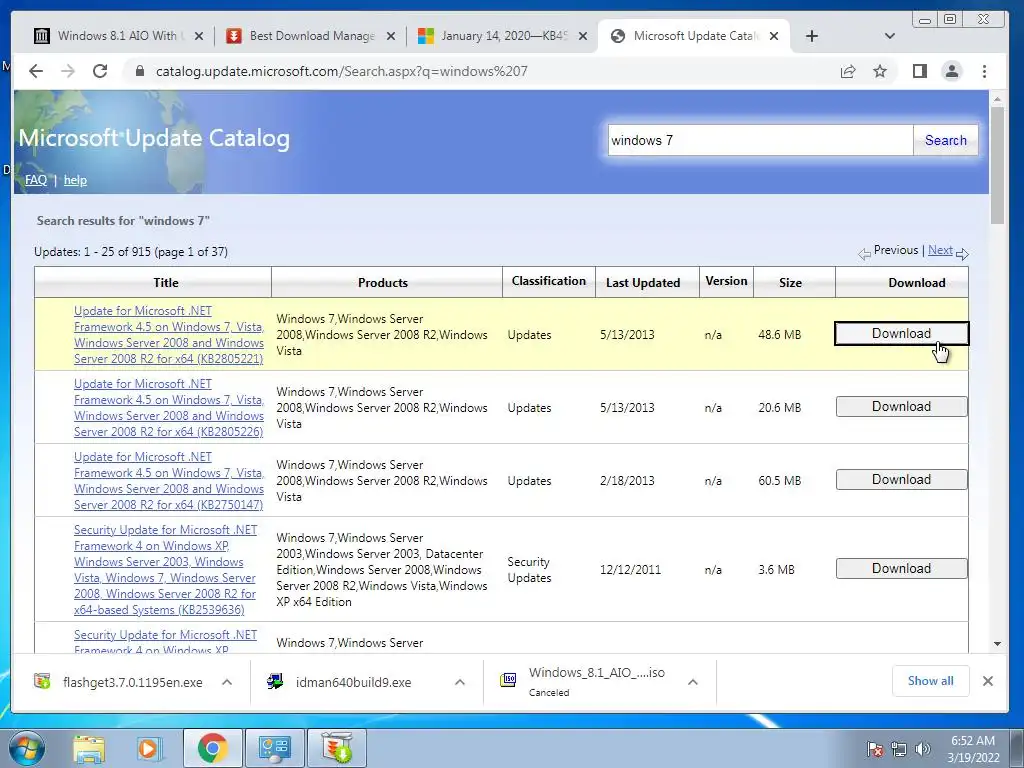
Task: Close the downloads bar
Action: pyautogui.click(x=988, y=681)
